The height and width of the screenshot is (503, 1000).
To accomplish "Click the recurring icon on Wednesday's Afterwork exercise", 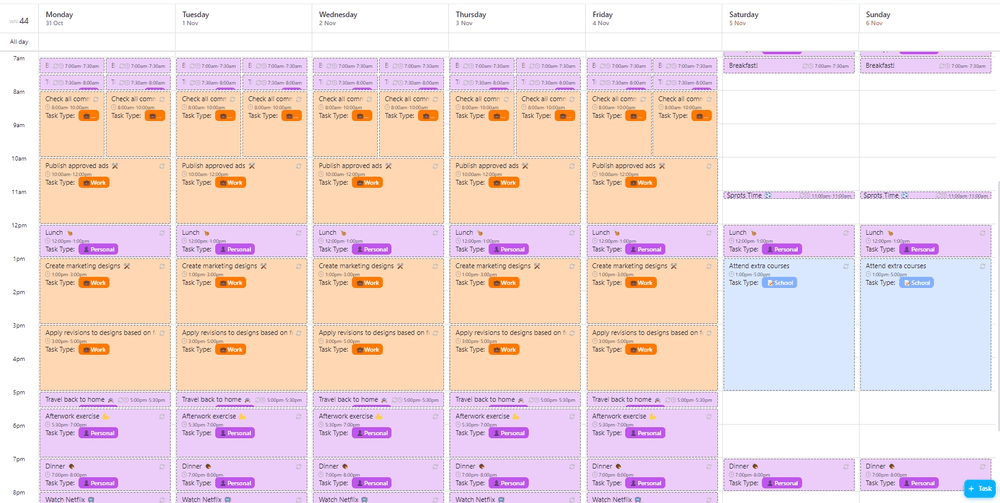I will coord(436,416).
